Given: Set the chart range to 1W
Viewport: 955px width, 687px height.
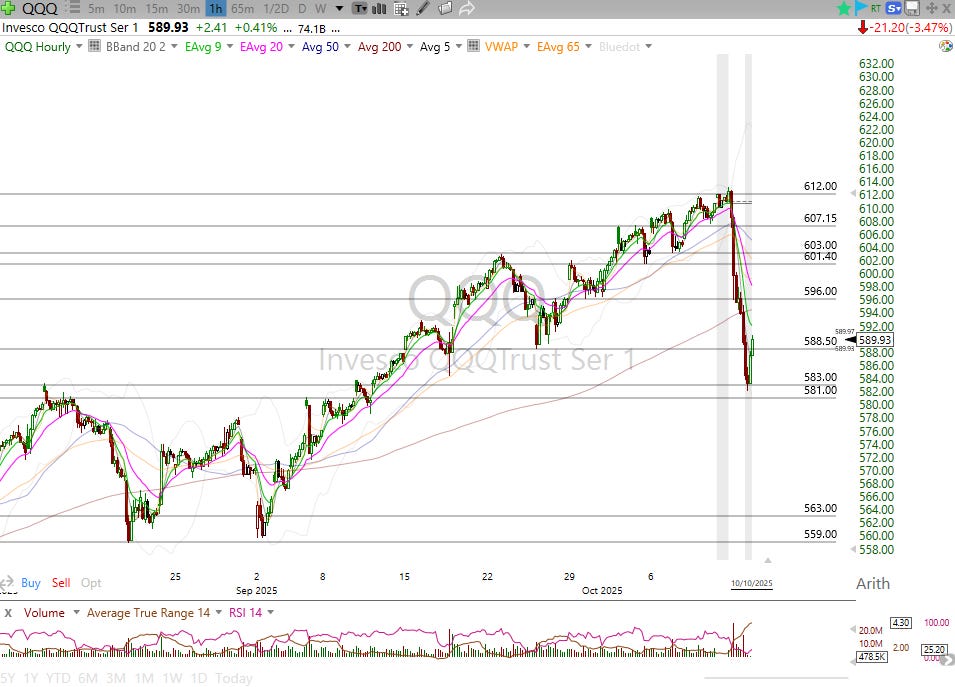Looking at the screenshot, I should pyautogui.click(x=172, y=678).
